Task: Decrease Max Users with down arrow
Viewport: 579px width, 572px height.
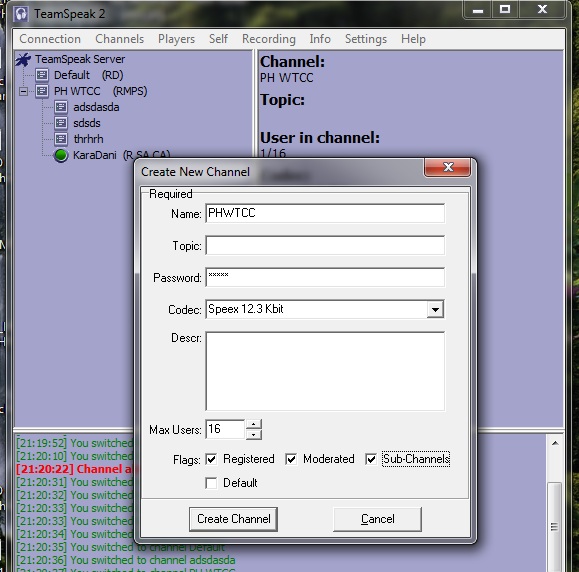Action: [253, 434]
